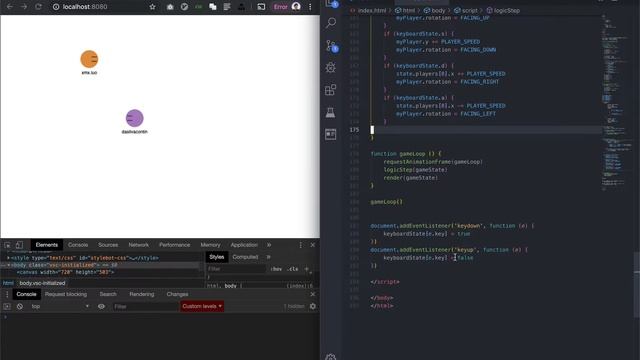Viewport: 640px width, 360px height.
Task: Expand the style stylebot-css element node
Action: [x=8, y=258]
